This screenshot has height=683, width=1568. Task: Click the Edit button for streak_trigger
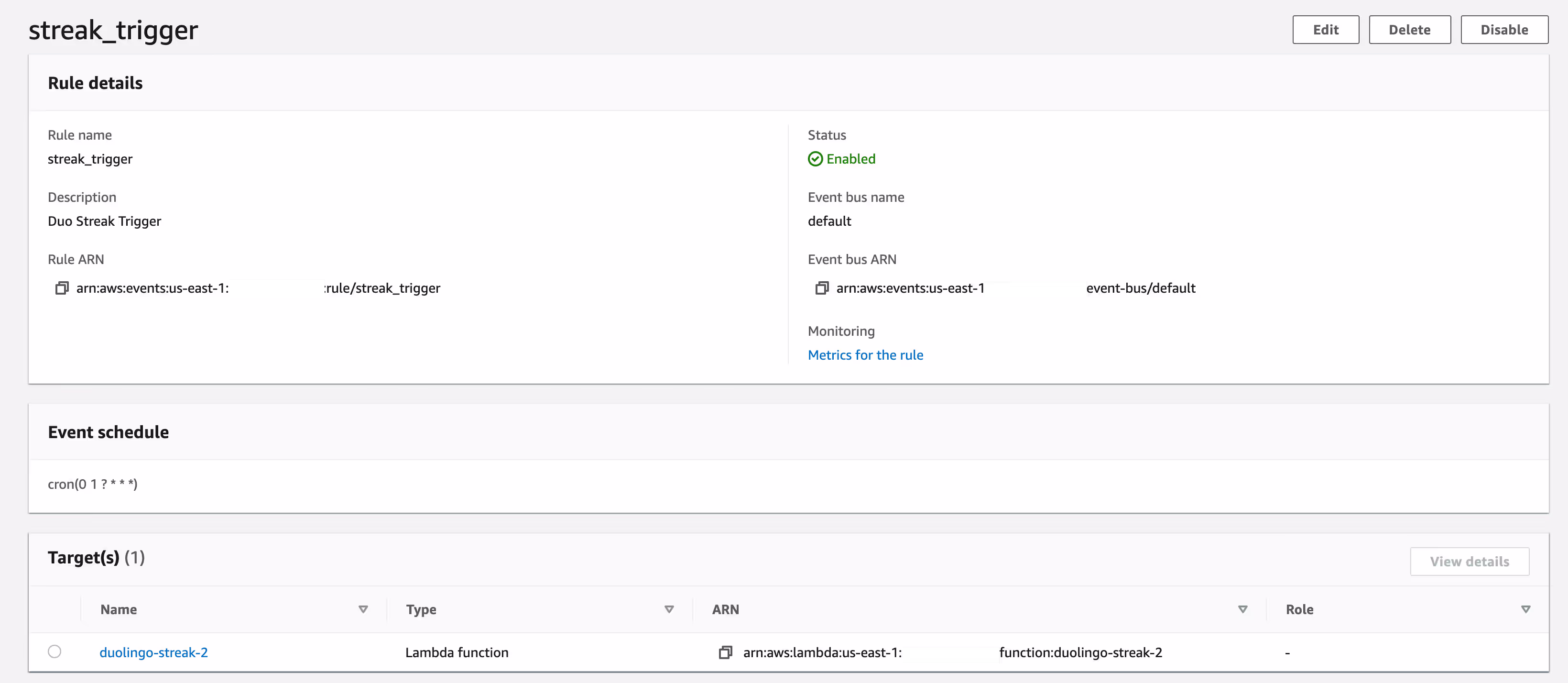tap(1326, 29)
